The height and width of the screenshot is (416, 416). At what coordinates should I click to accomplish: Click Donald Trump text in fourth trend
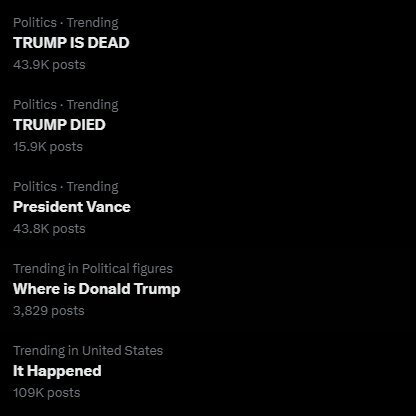pyautogui.click(x=129, y=289)
